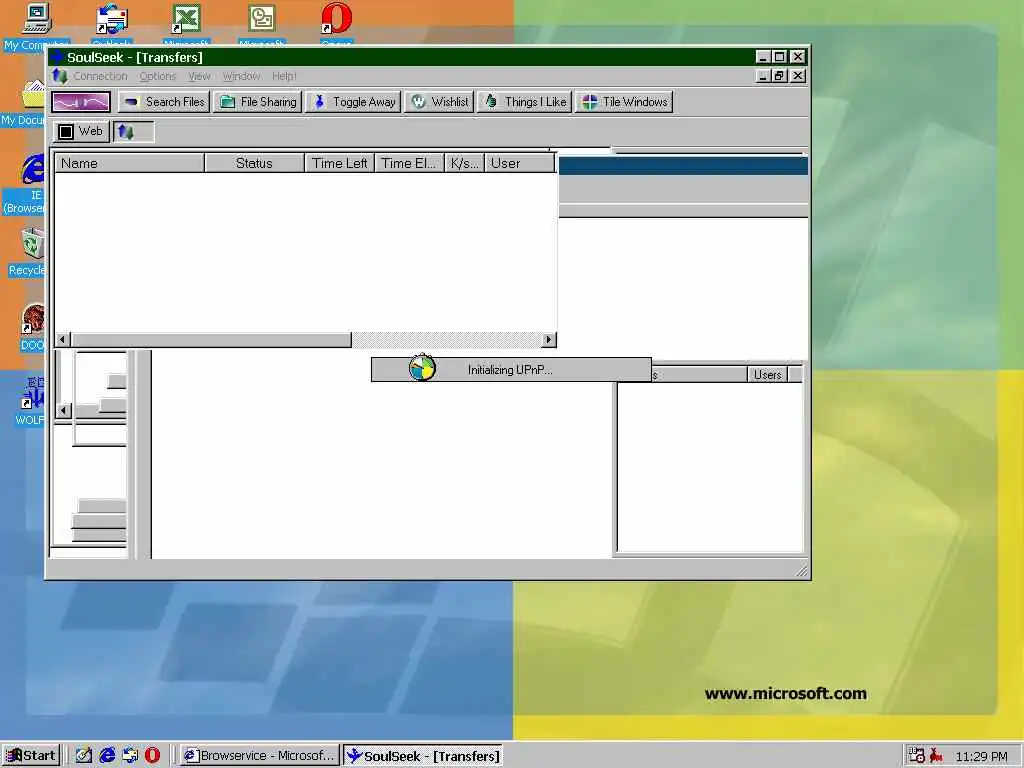This screenshot has height=768, width=1024.
Task: Open Things I Like
Action: point(524,102)
